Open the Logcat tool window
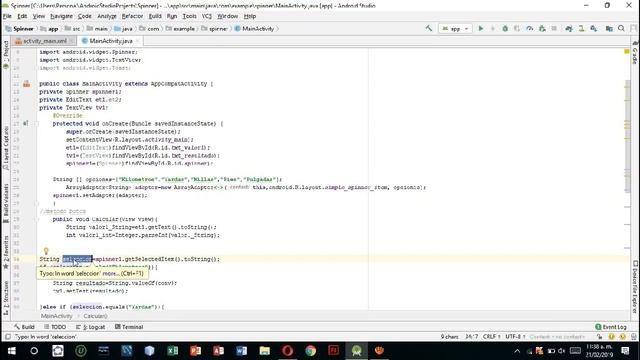Viewport: 640px width, 360px height. 91,327
